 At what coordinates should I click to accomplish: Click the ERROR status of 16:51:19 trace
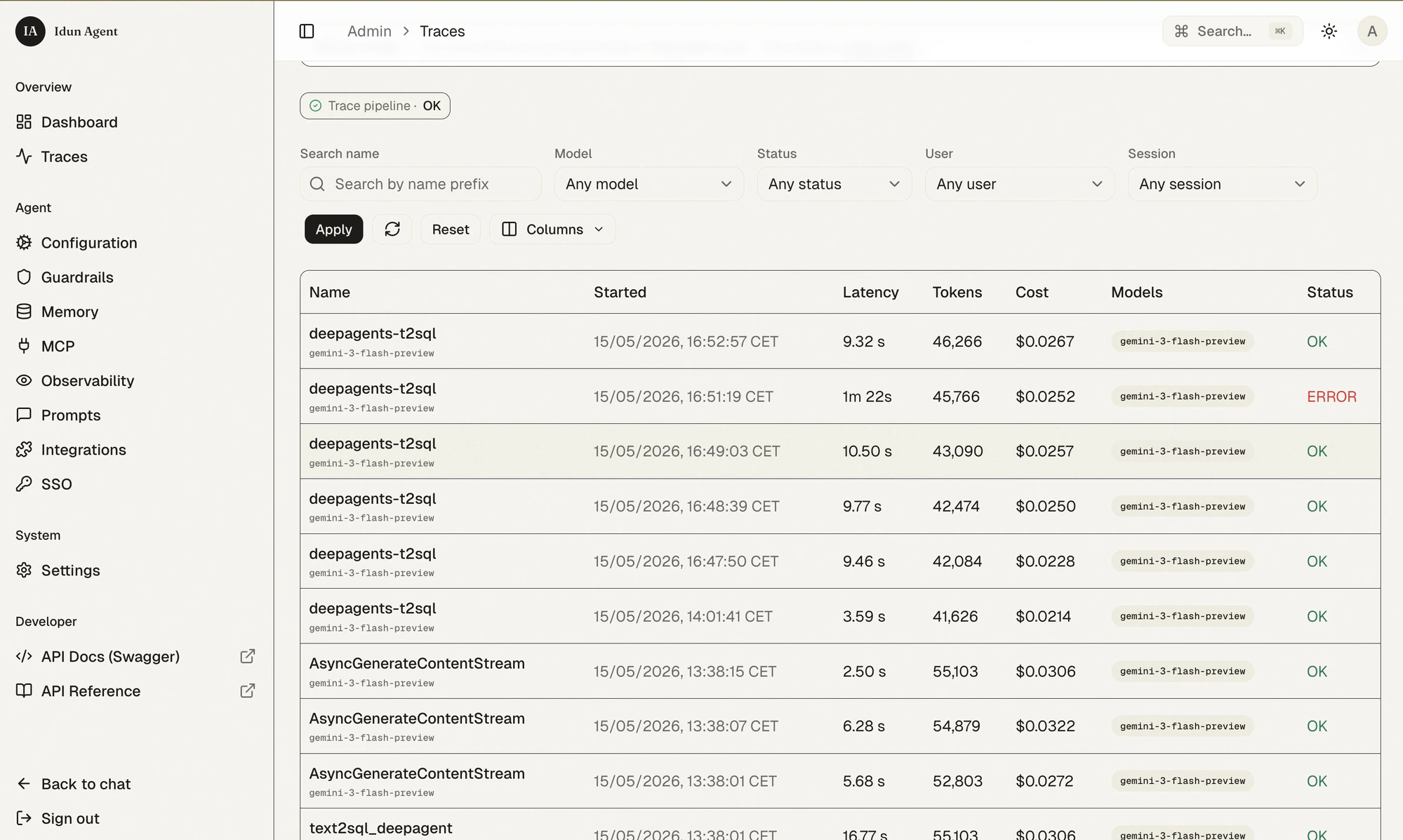[1331, 396]
